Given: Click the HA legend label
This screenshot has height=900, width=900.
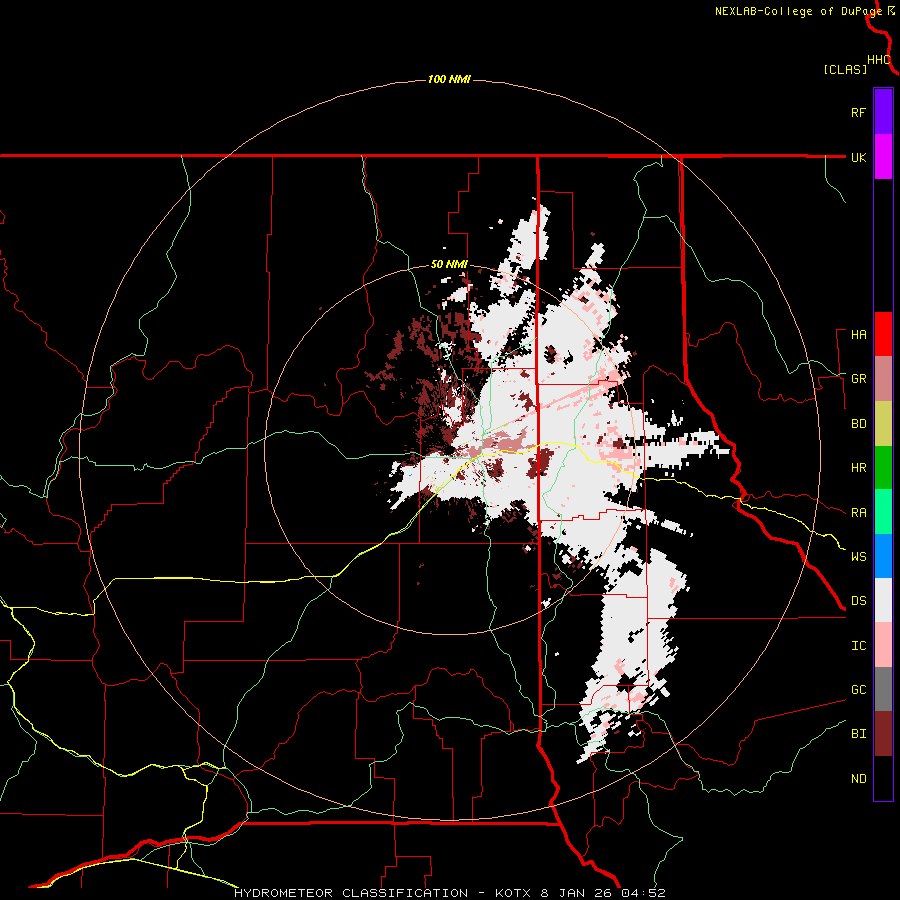Looking at the screenshot, I should point(858,335).
